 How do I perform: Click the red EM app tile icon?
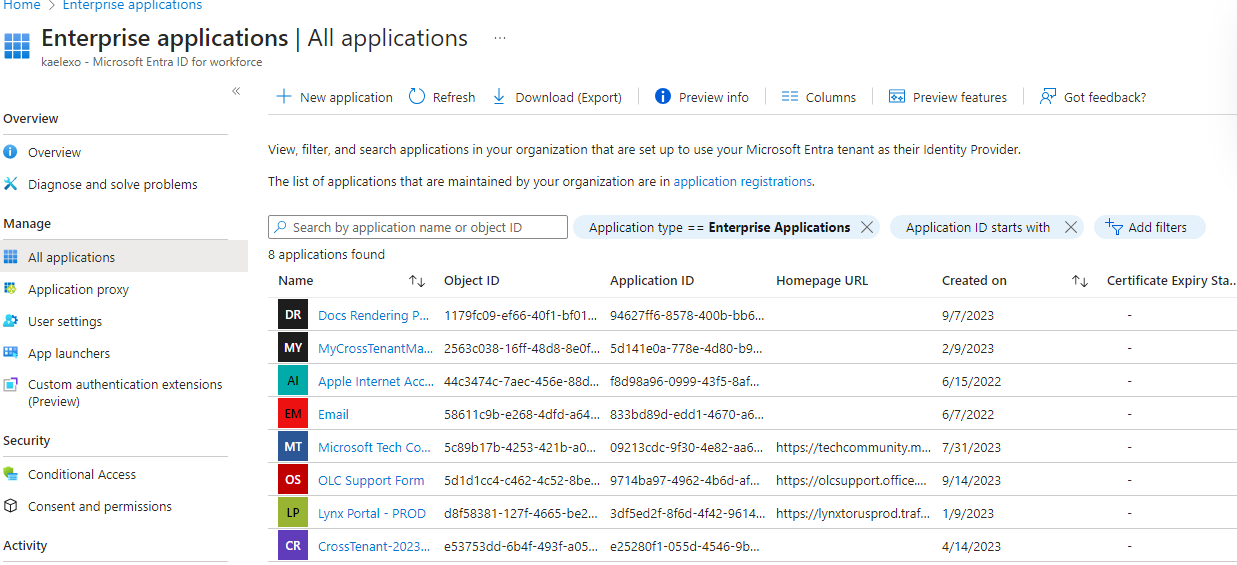pos(293,414)
